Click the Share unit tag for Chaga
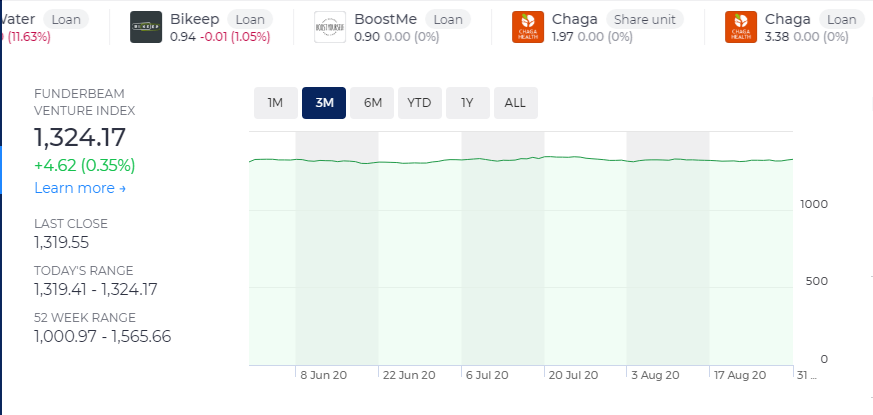This screenshot has width=873, height=415. click(645, 19)
